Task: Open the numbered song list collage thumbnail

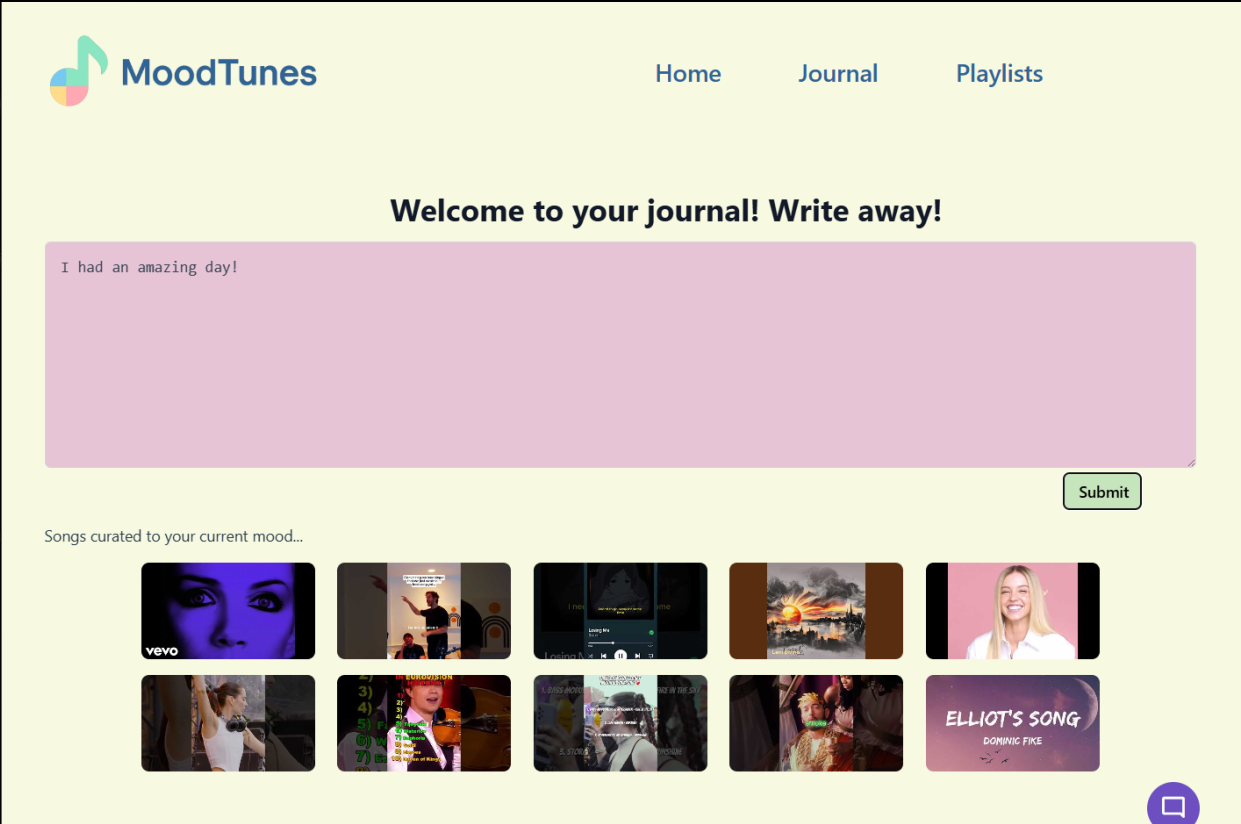Action: coord(620,723)
